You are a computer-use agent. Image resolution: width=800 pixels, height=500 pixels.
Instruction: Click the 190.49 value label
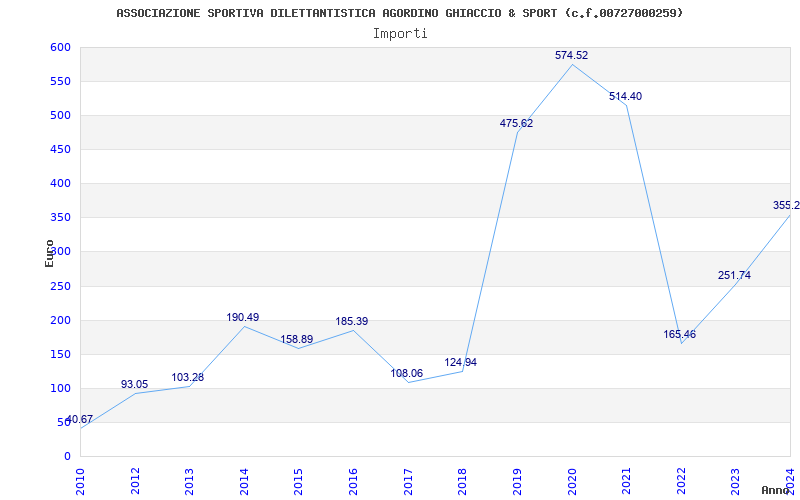pos(243,317)
